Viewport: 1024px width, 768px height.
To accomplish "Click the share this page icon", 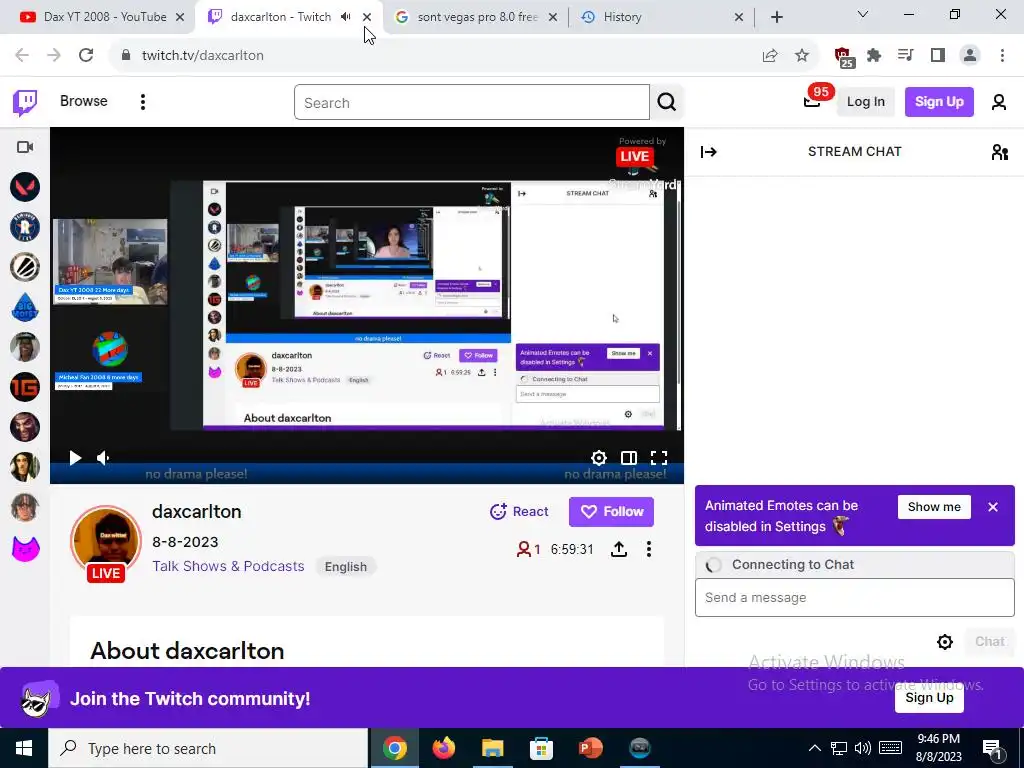I will (770, 56).
